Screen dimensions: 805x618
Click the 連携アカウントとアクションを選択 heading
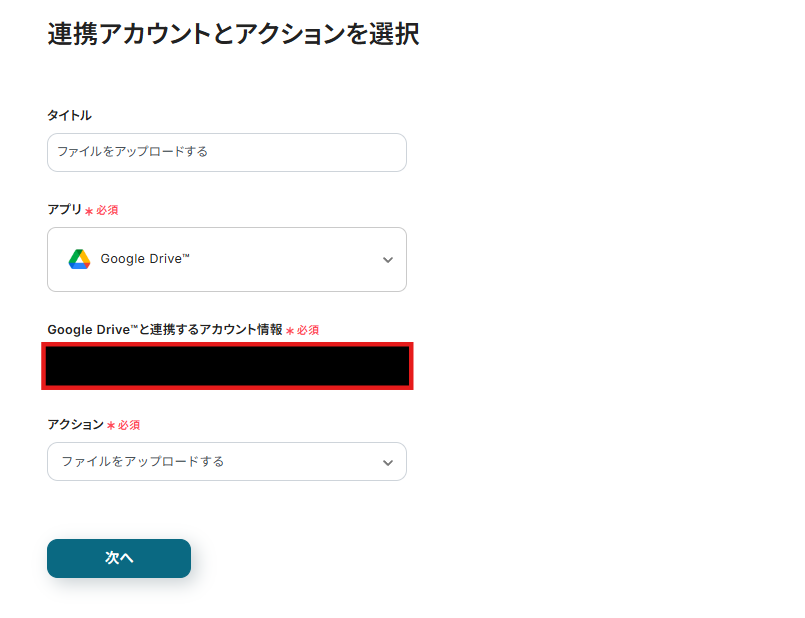pos(233,34)
